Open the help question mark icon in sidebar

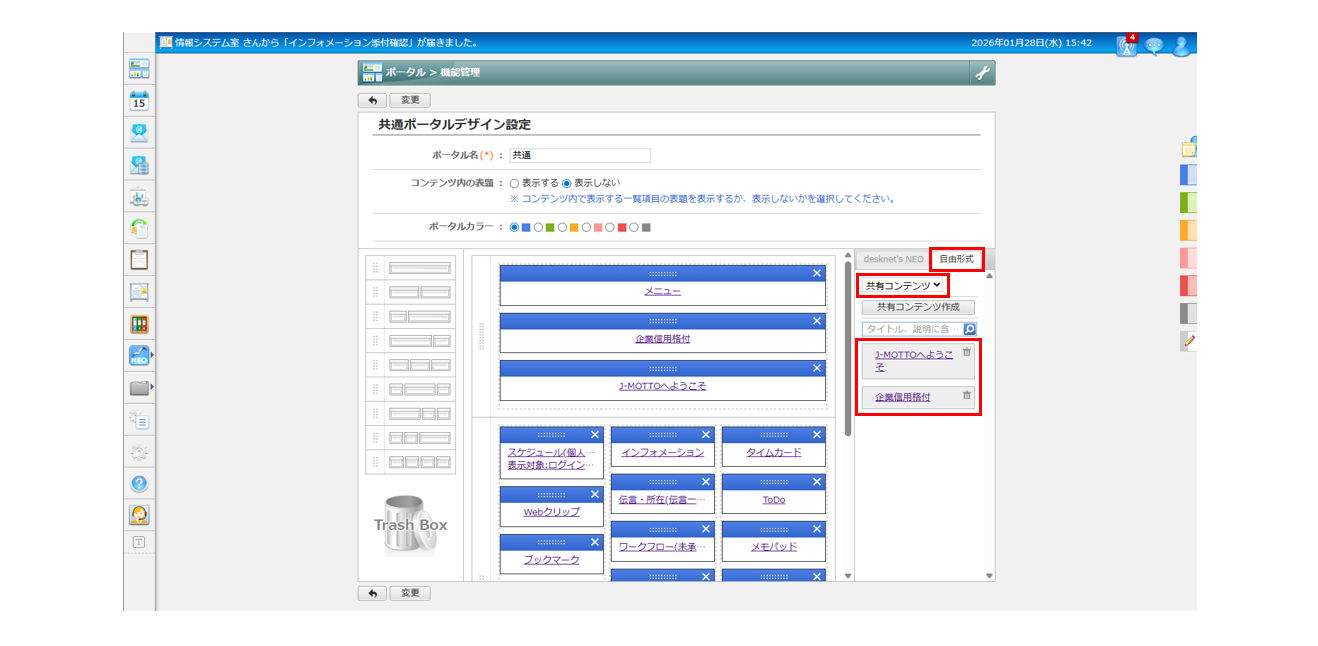click(139, 484)
